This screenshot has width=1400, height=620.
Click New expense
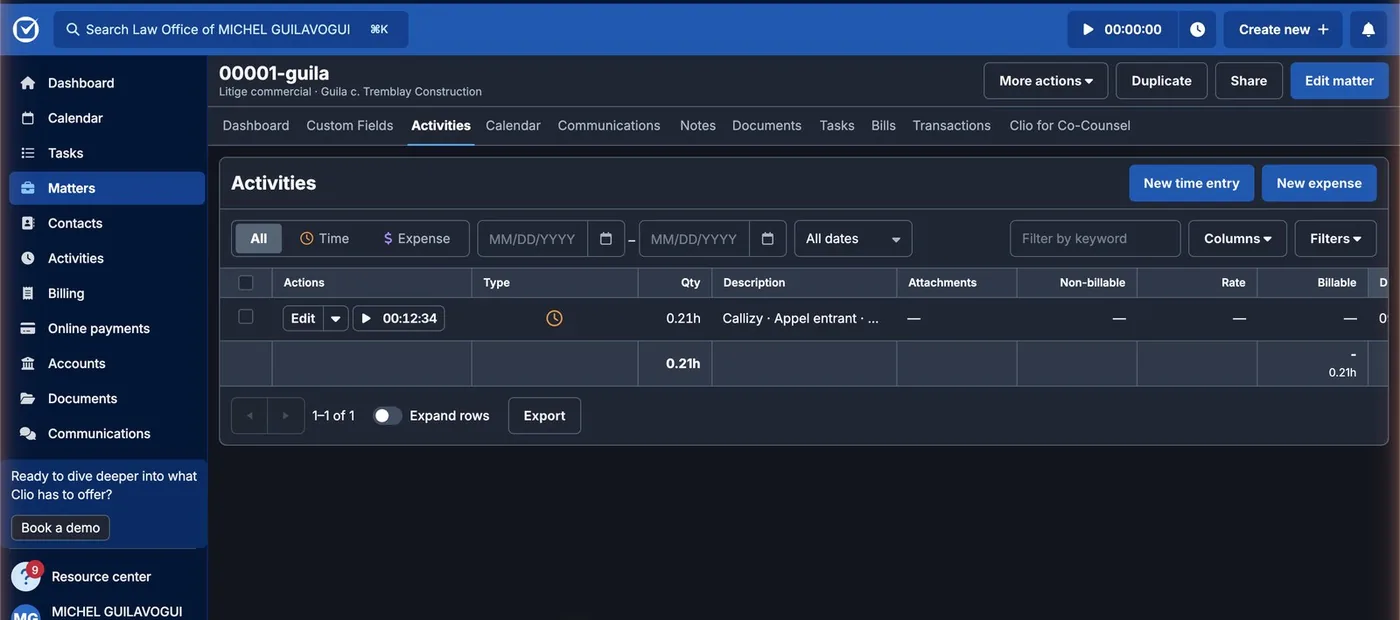coord(1319,184)
